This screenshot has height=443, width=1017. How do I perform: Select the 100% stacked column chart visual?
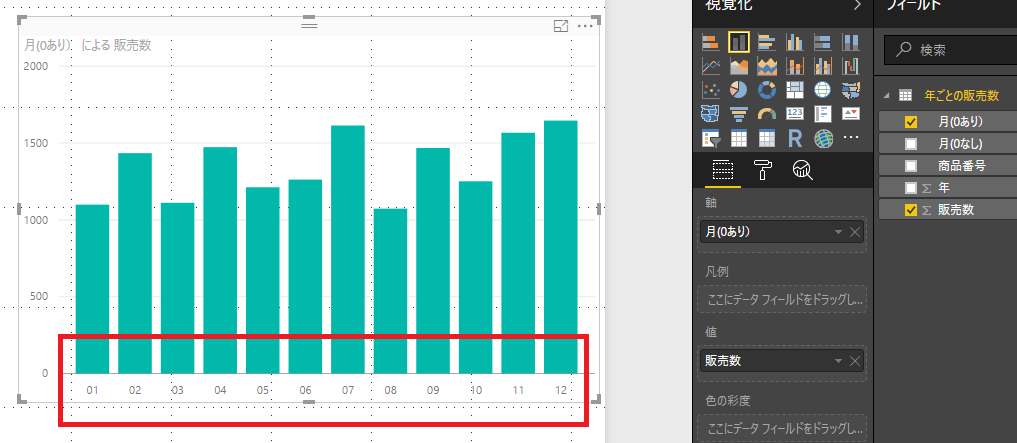click(850, 43)
